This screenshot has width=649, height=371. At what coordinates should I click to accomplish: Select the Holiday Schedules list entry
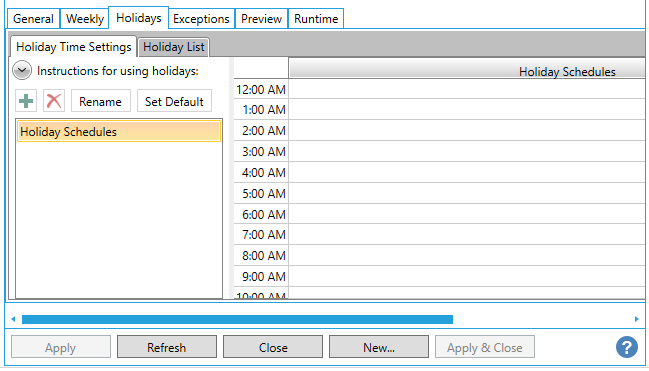click(119, 132)
